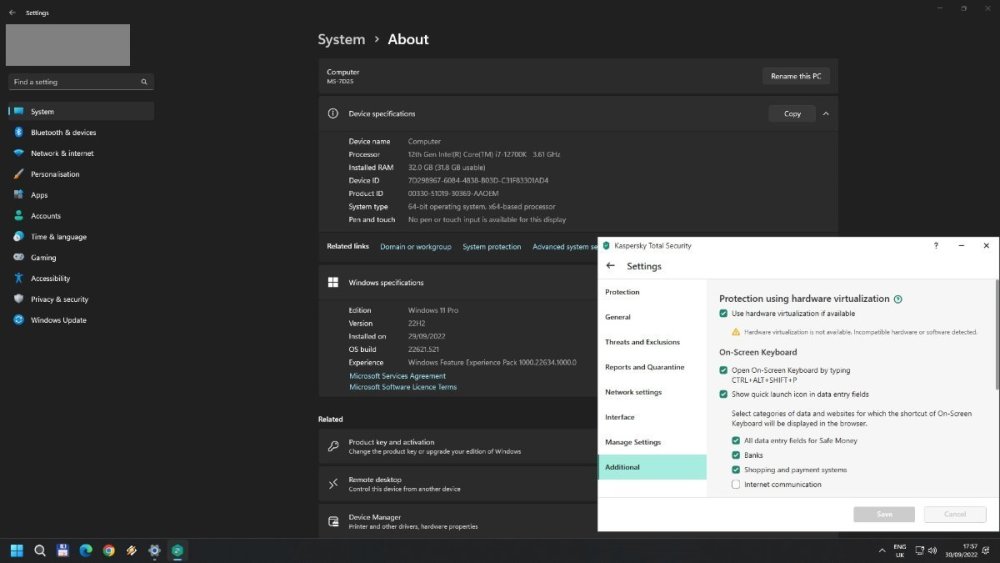
Task: Open Windows Update in the sidebar
Action: (x=58, y=320)
